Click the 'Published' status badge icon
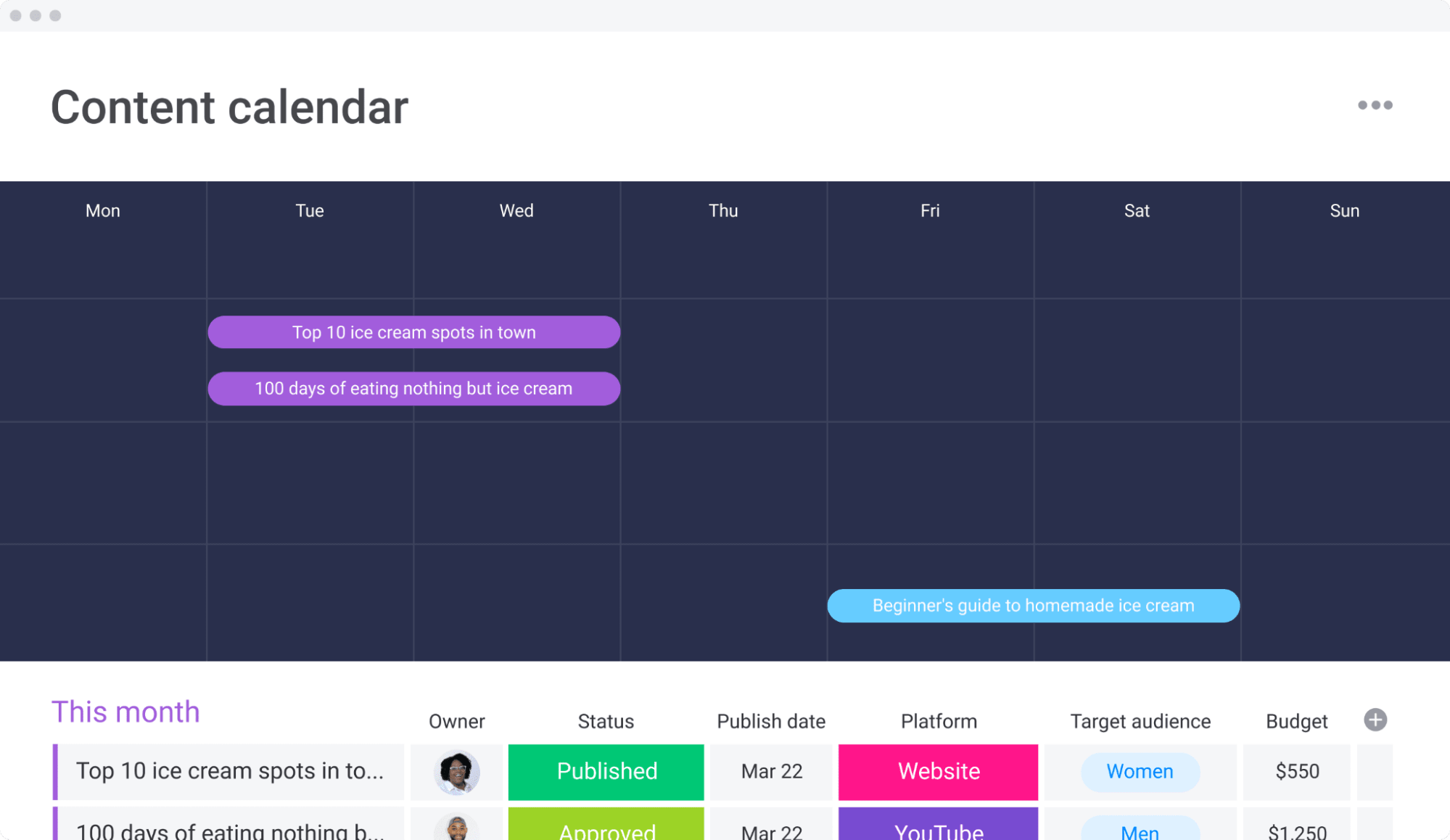Viewport: 1450px width, 840px height. pyautogui.click(x=606, y=770)
